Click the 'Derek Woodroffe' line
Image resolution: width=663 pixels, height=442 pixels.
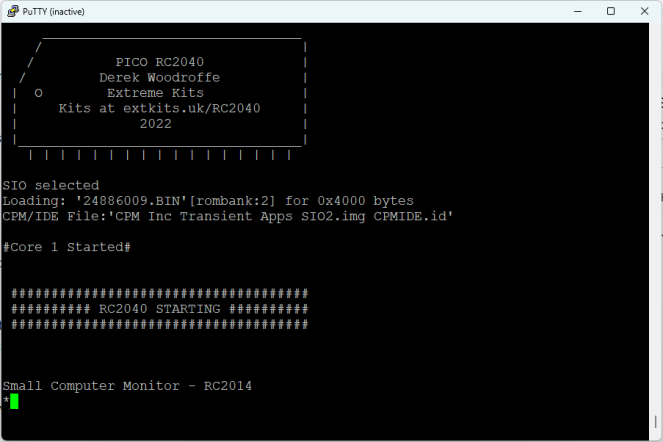159,77
